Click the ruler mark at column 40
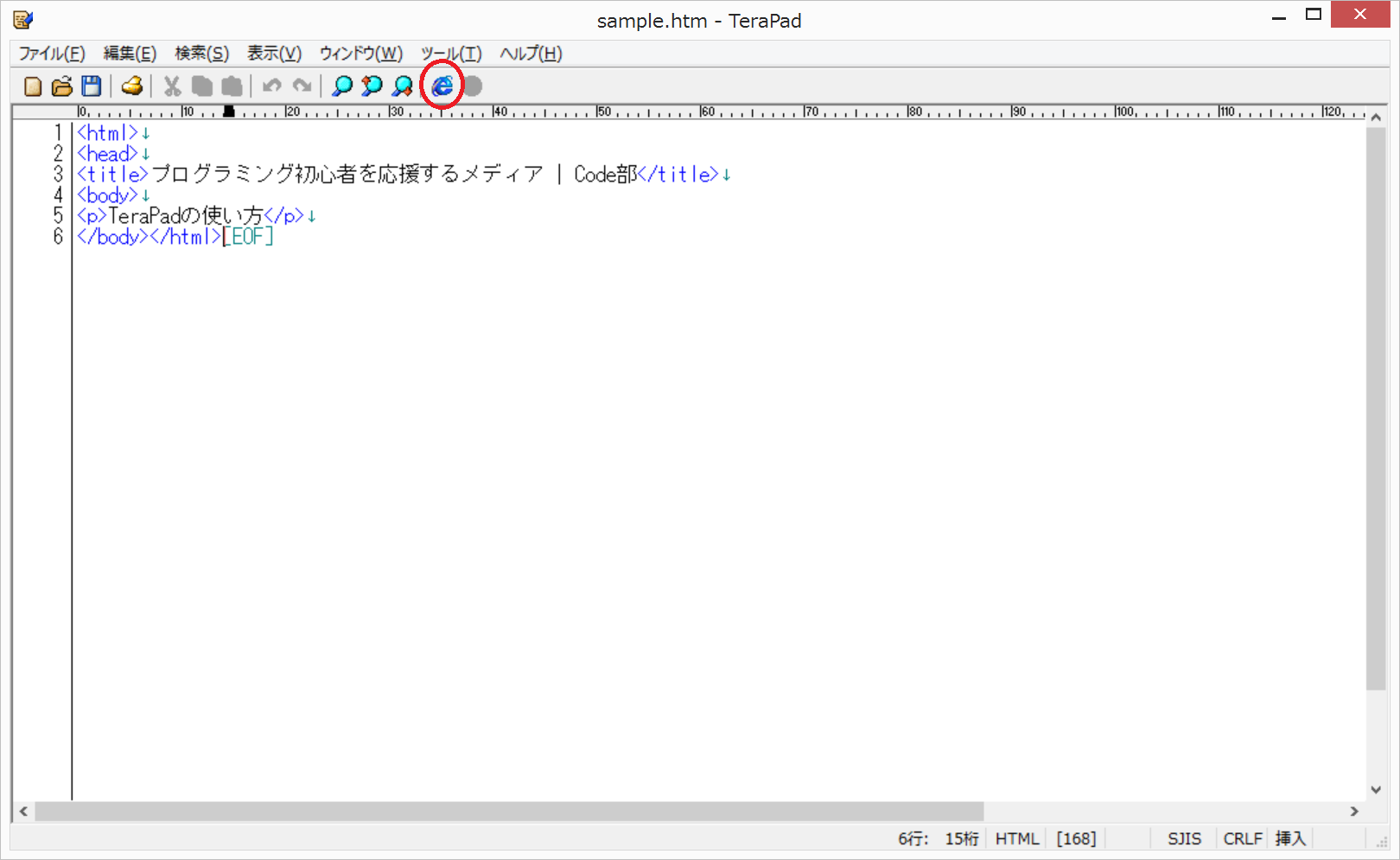1400x860 pixels. (x=499, y=111)
